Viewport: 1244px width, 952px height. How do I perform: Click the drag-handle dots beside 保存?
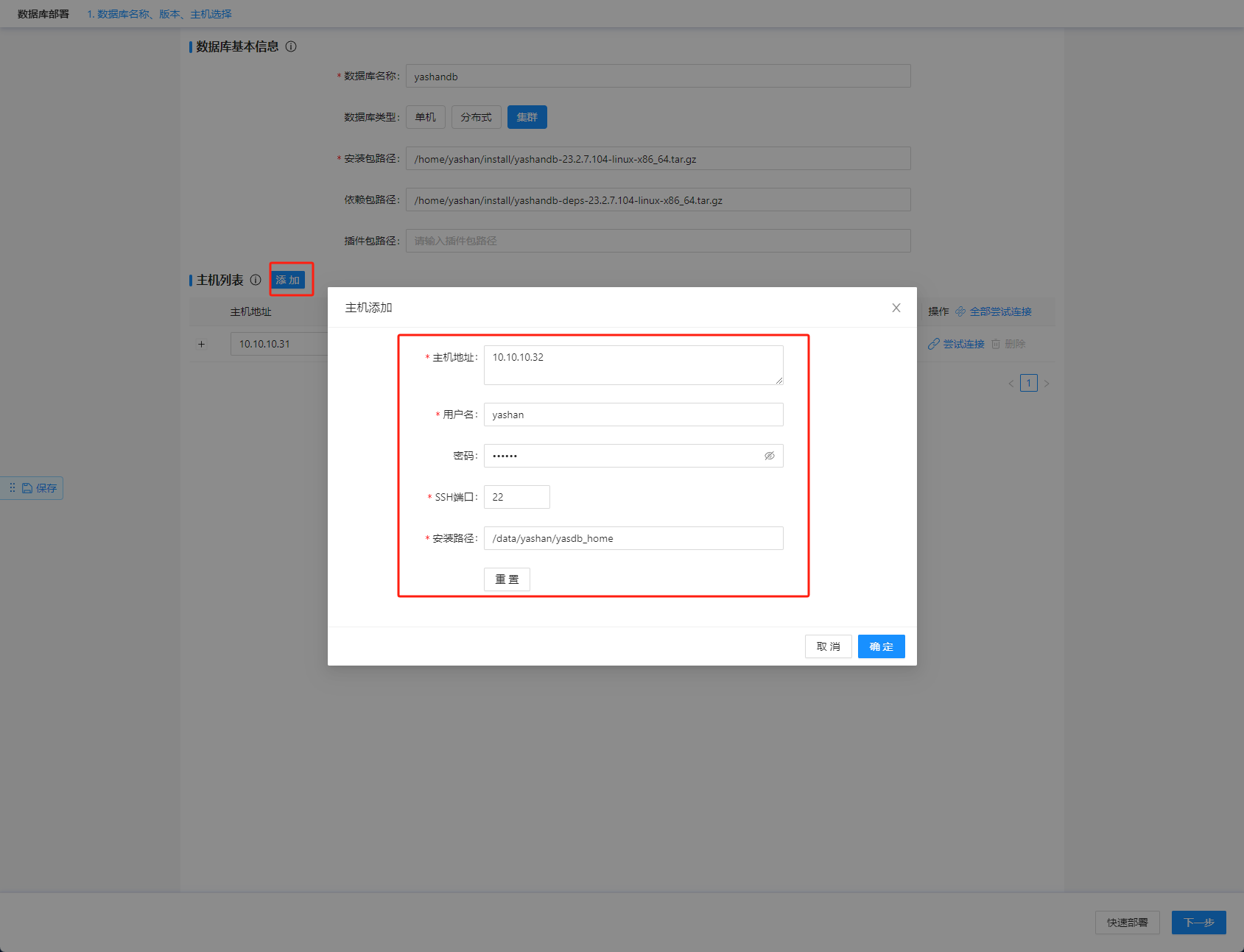point(12,487)
